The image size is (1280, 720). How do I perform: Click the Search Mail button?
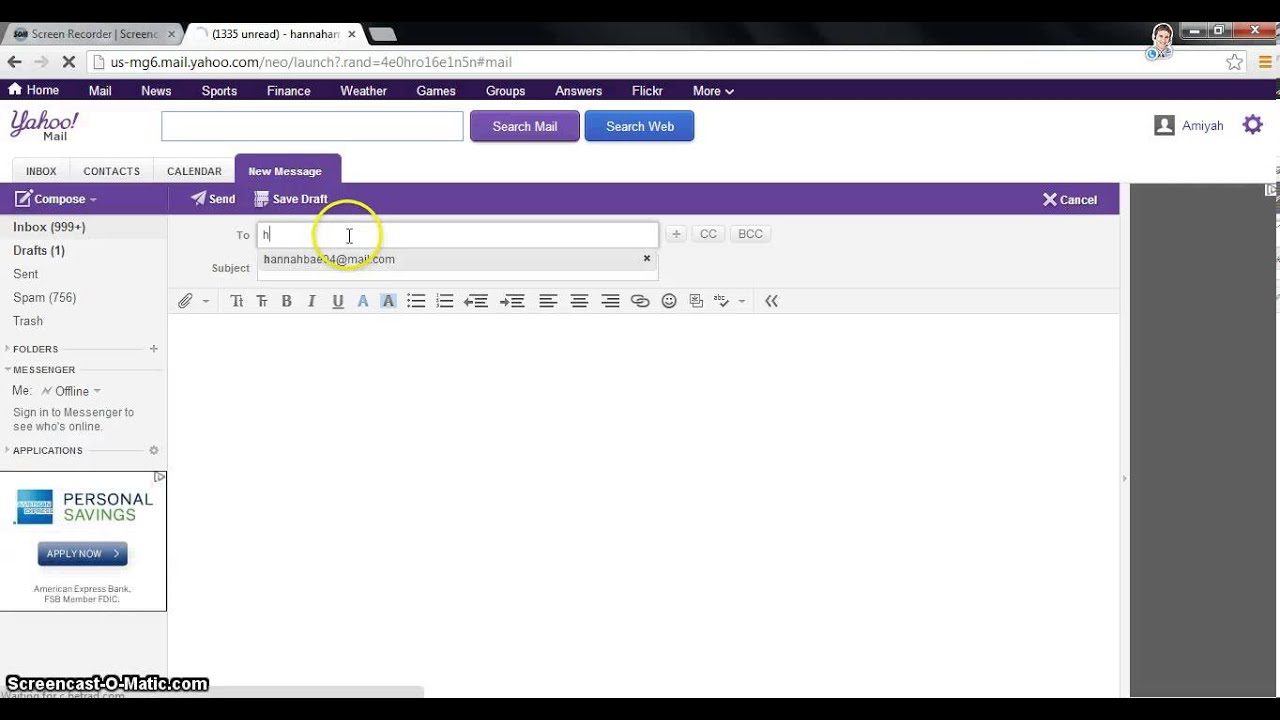coord(525,126)
